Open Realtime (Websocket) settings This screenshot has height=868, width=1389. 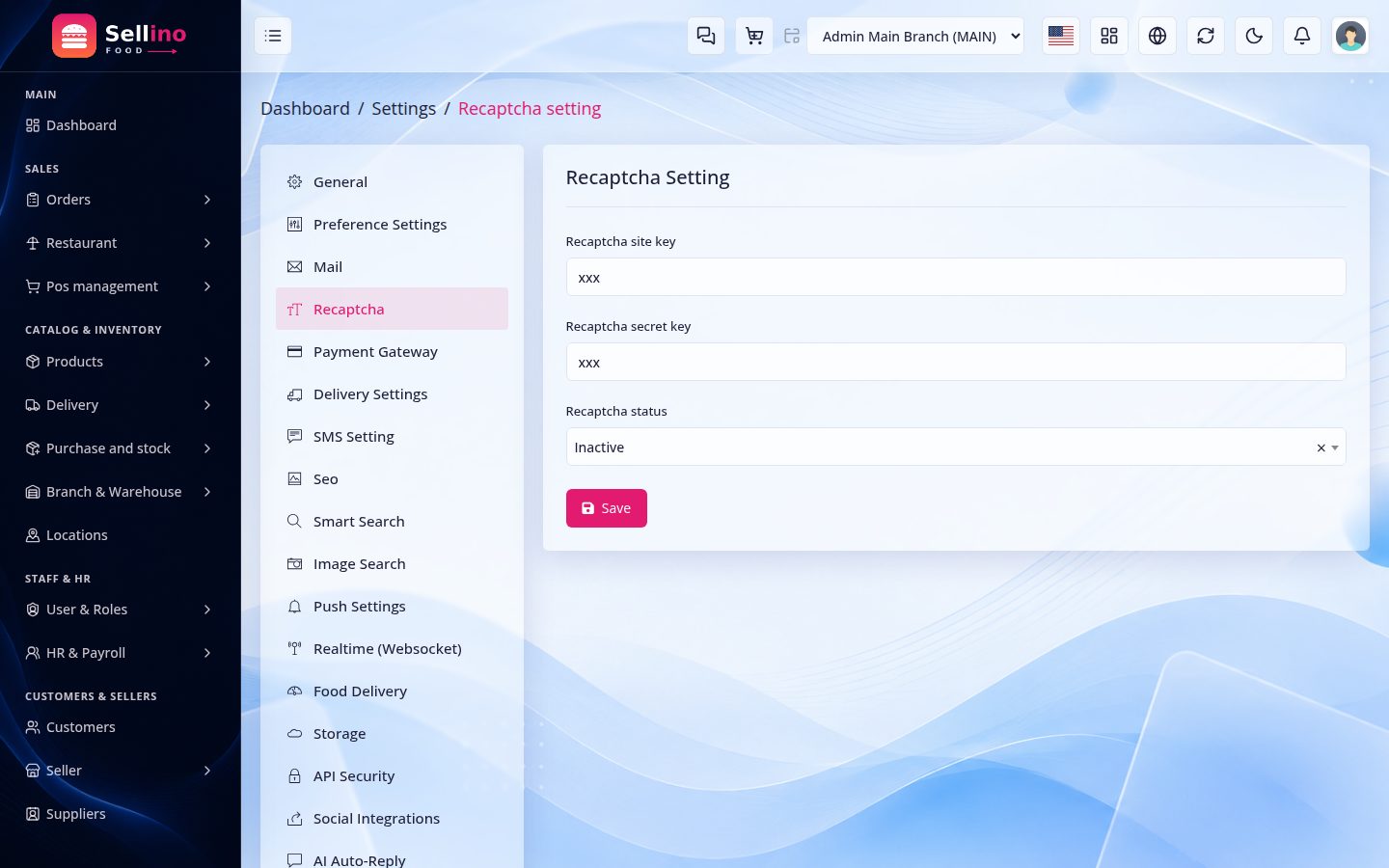[392, 648]
